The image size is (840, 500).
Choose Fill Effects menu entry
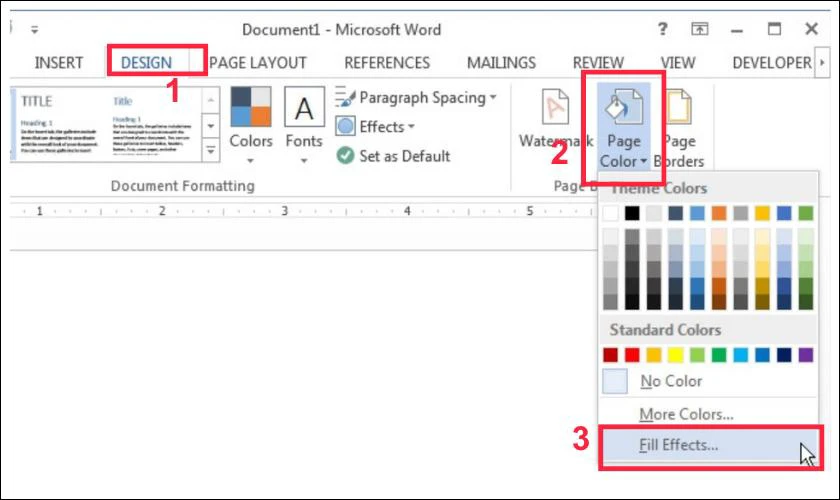tap(708, 445)
